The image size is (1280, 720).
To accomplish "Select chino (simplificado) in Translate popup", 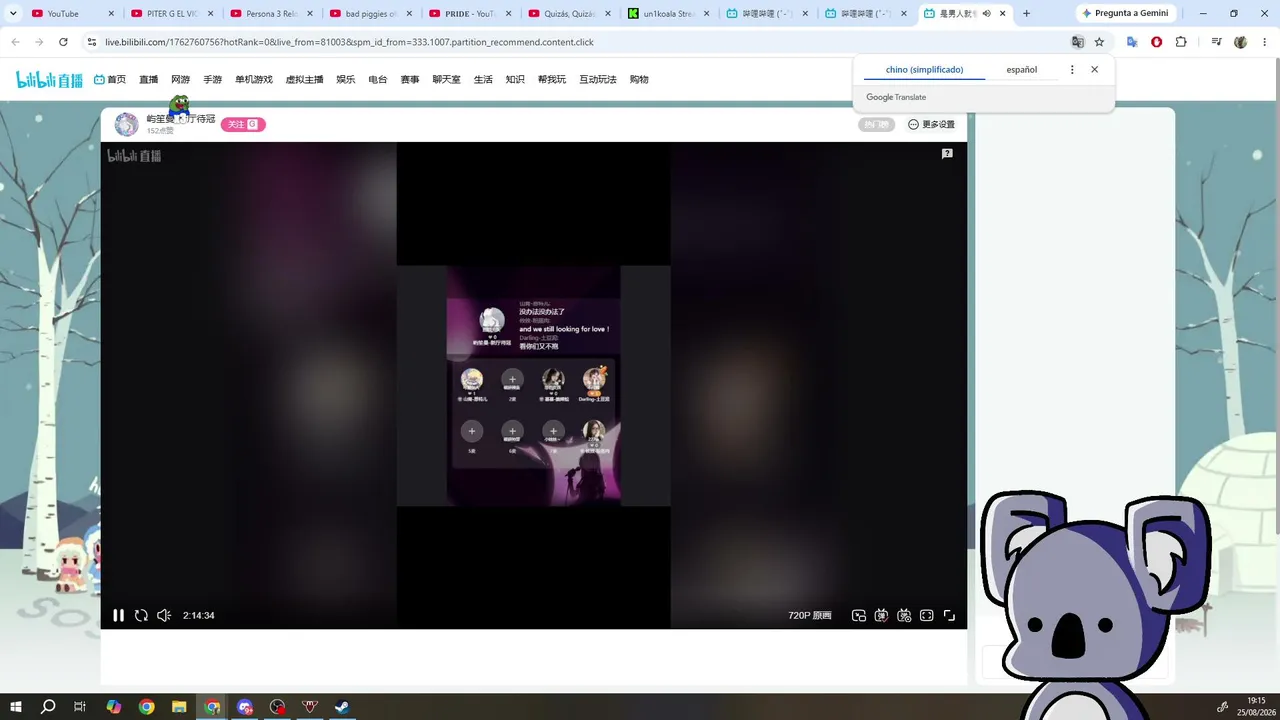I will [x=925, y=70].
